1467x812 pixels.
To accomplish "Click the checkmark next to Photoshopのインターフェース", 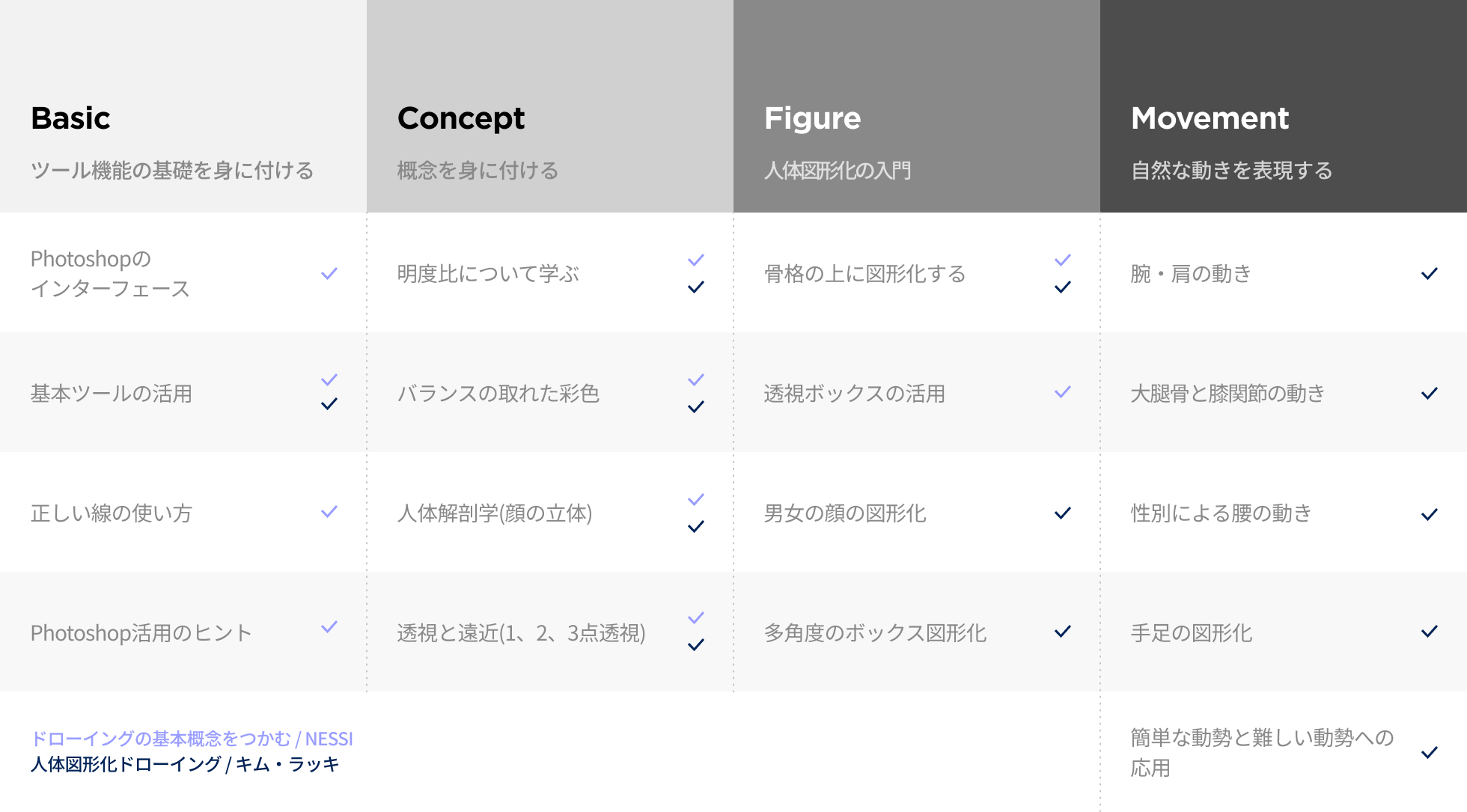I will click(x=329, y=273).
